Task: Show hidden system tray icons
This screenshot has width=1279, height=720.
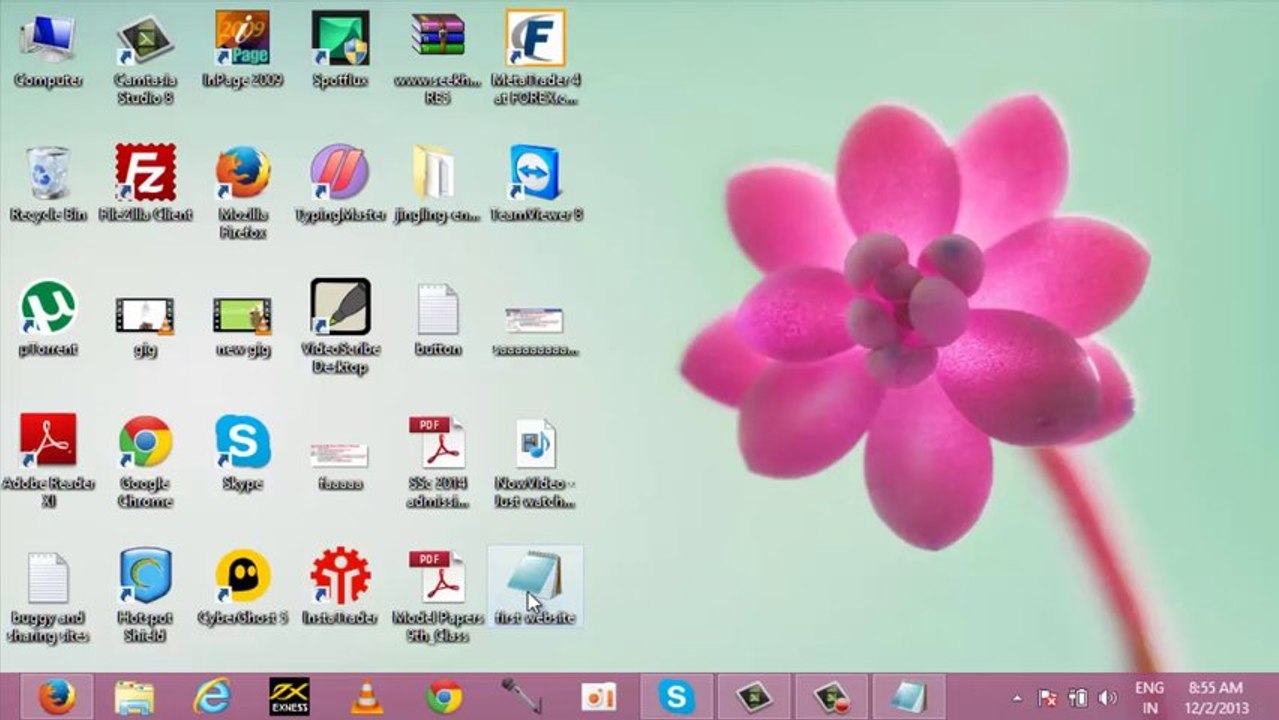Action: click(1017, 698)
